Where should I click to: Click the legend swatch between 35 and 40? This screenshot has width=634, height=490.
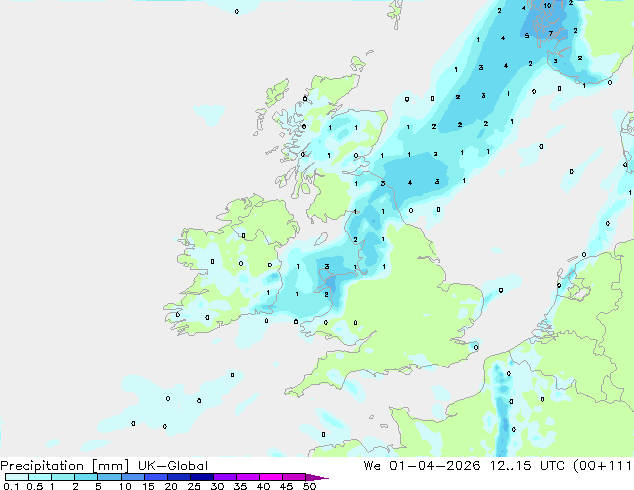pos(247,477)
